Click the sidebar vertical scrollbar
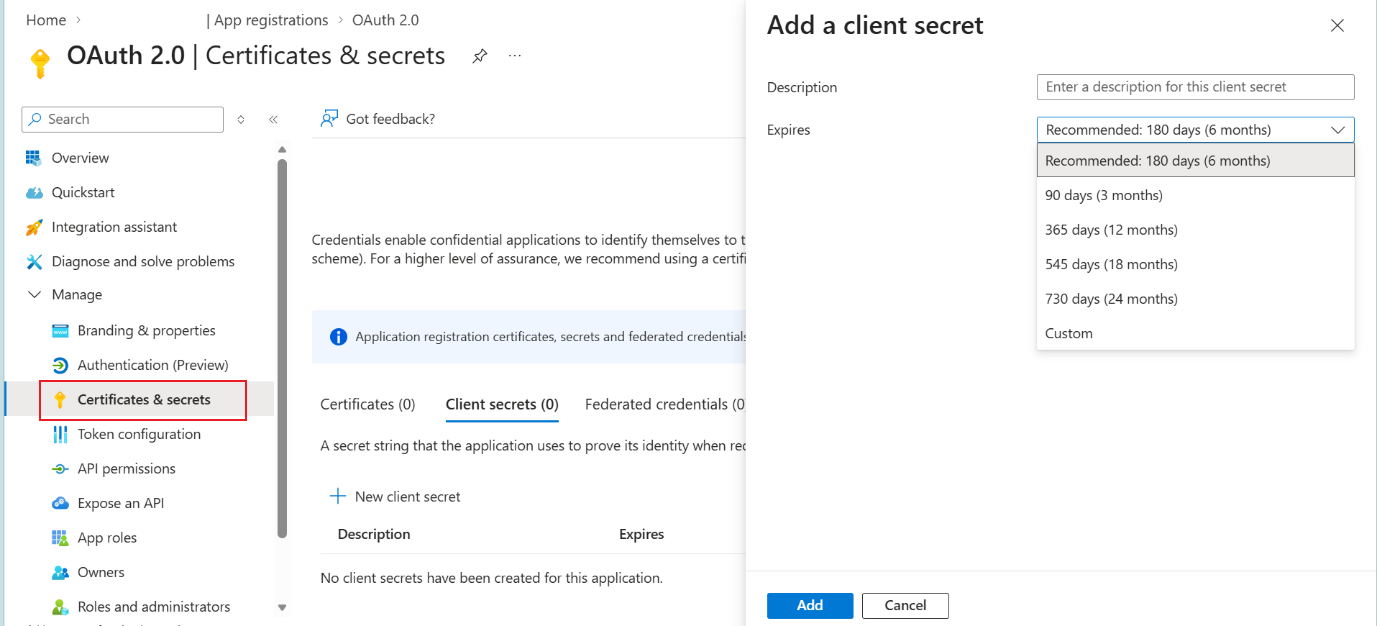Screen dimensions: 1377x626 pos(282,350)
